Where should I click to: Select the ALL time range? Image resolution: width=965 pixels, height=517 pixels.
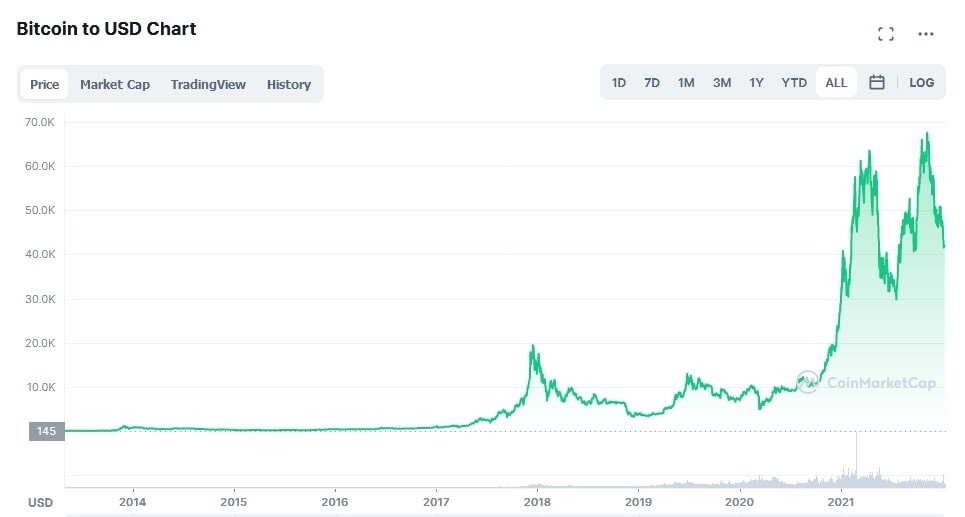coord(836,82)
